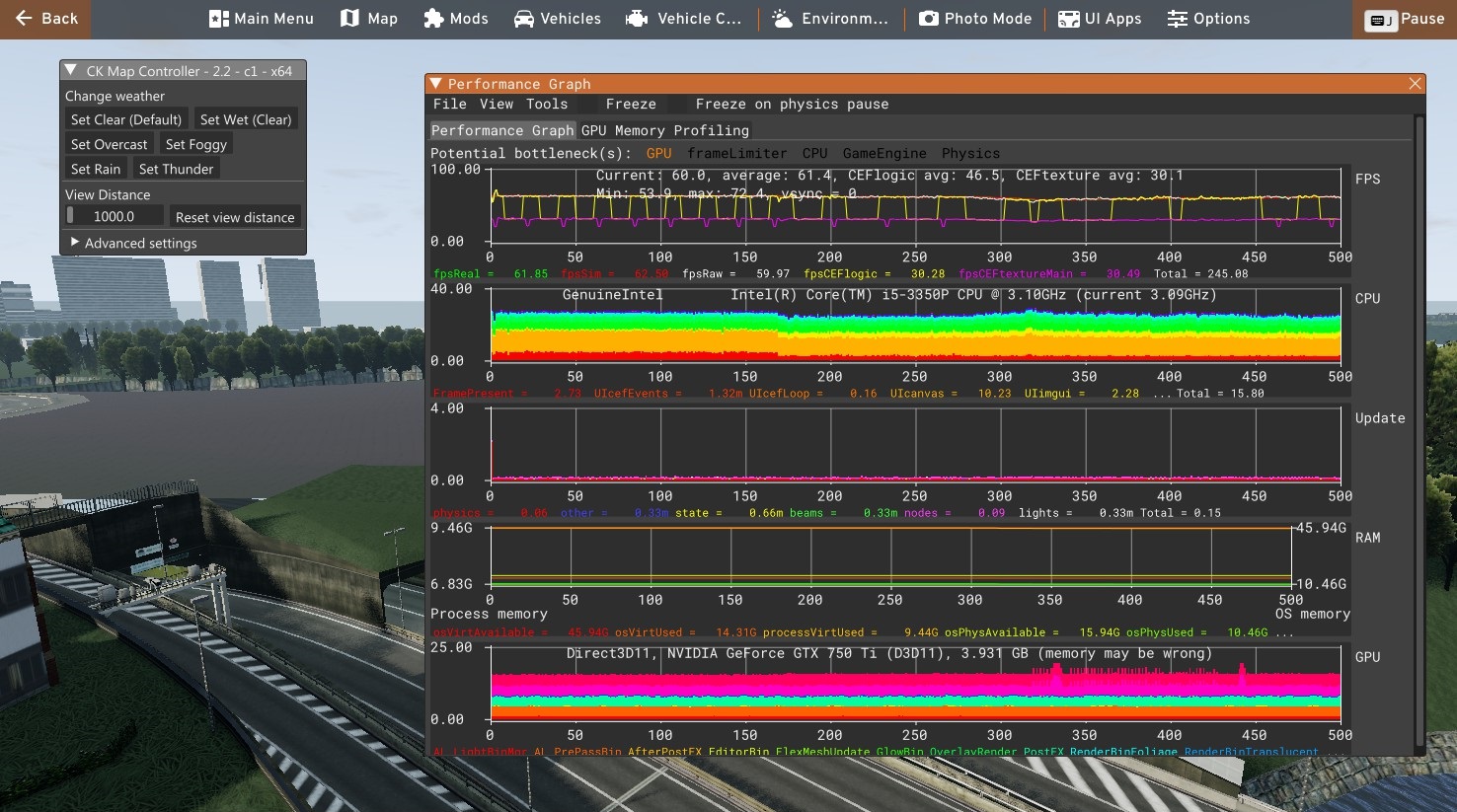This screenshot has width=1457, height=812.
Task: Toggle Freeze in Performance Graph menu bar
Action: coord(631,105)
